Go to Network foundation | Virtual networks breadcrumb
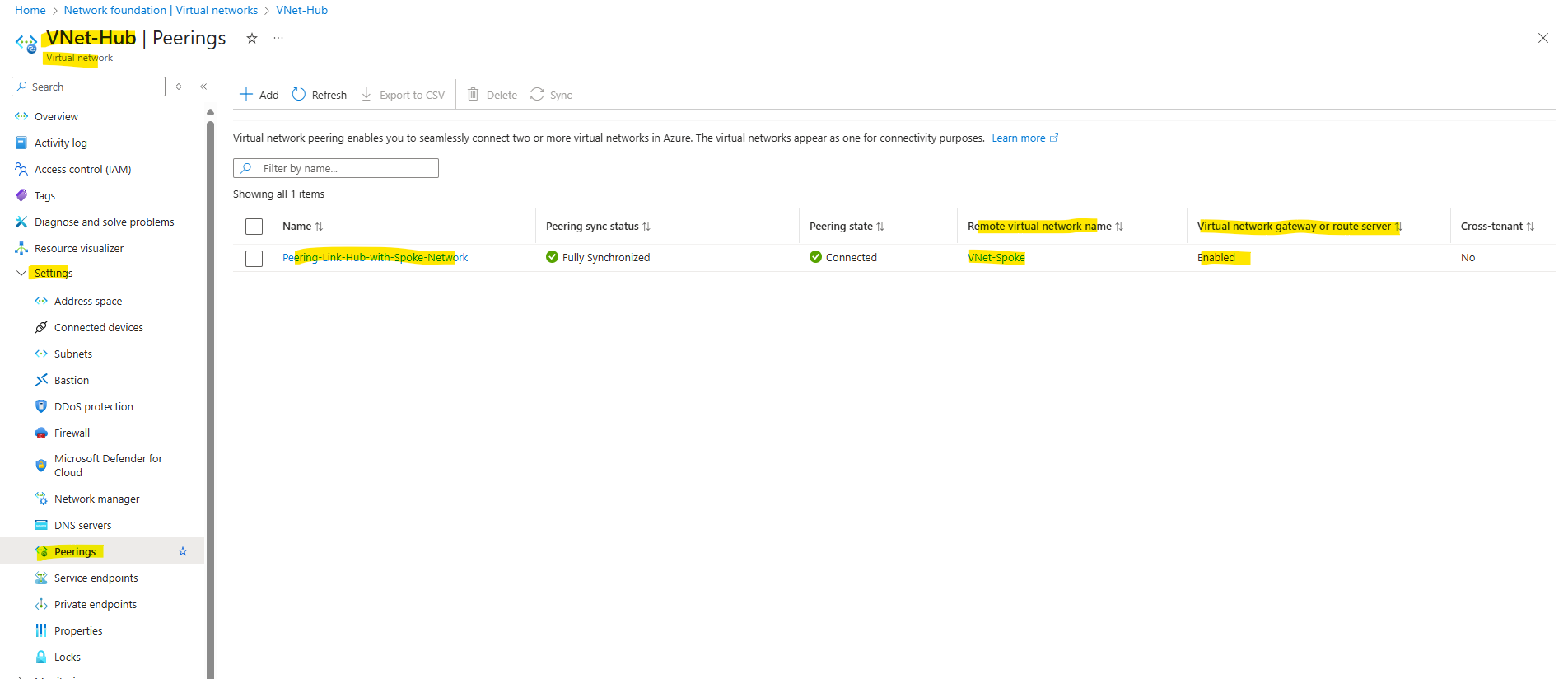Screen dimensions: 1568x679 [x=161, y=10]
